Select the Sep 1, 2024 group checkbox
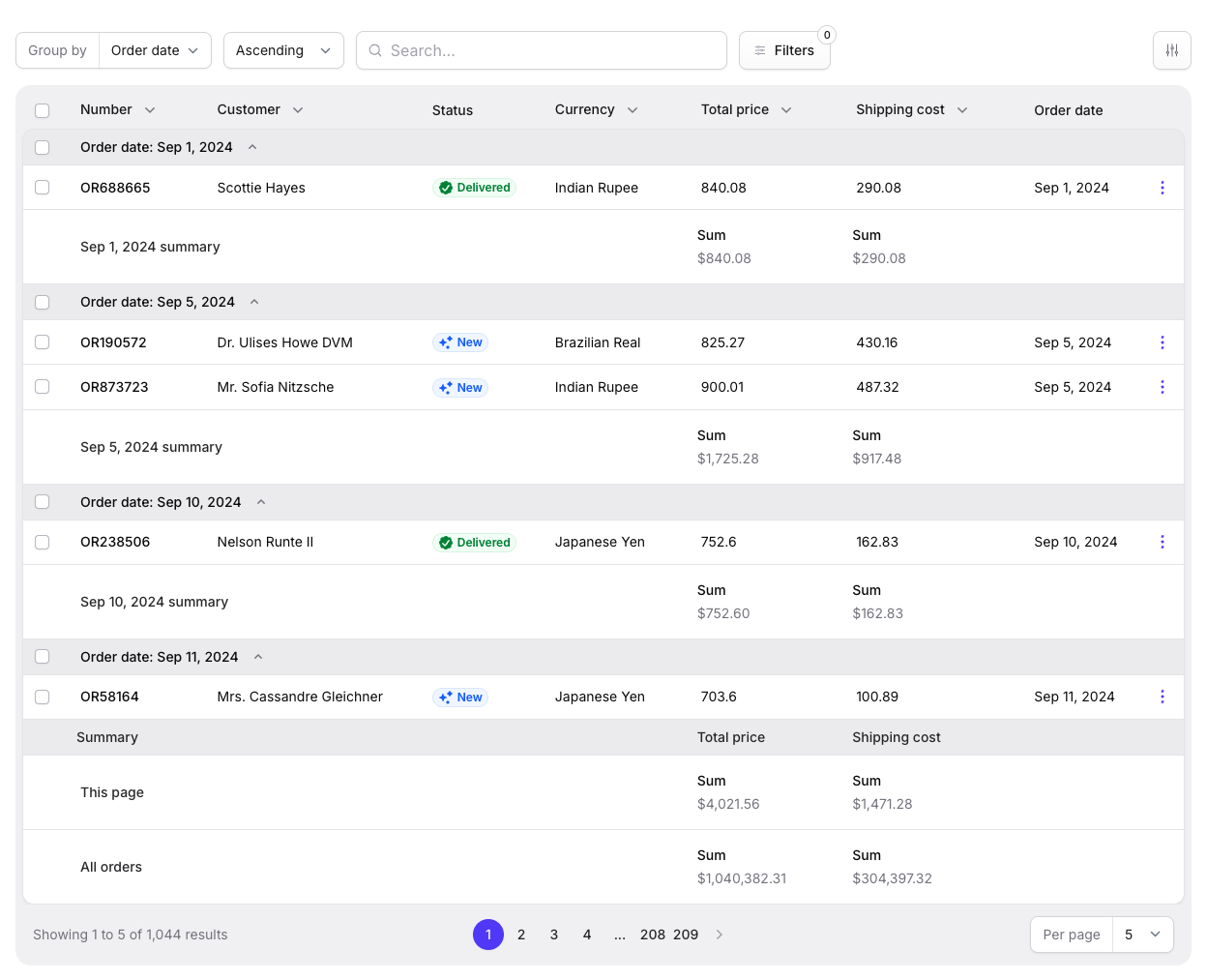This screenshot has width=1207, height=980. point(43,147)
